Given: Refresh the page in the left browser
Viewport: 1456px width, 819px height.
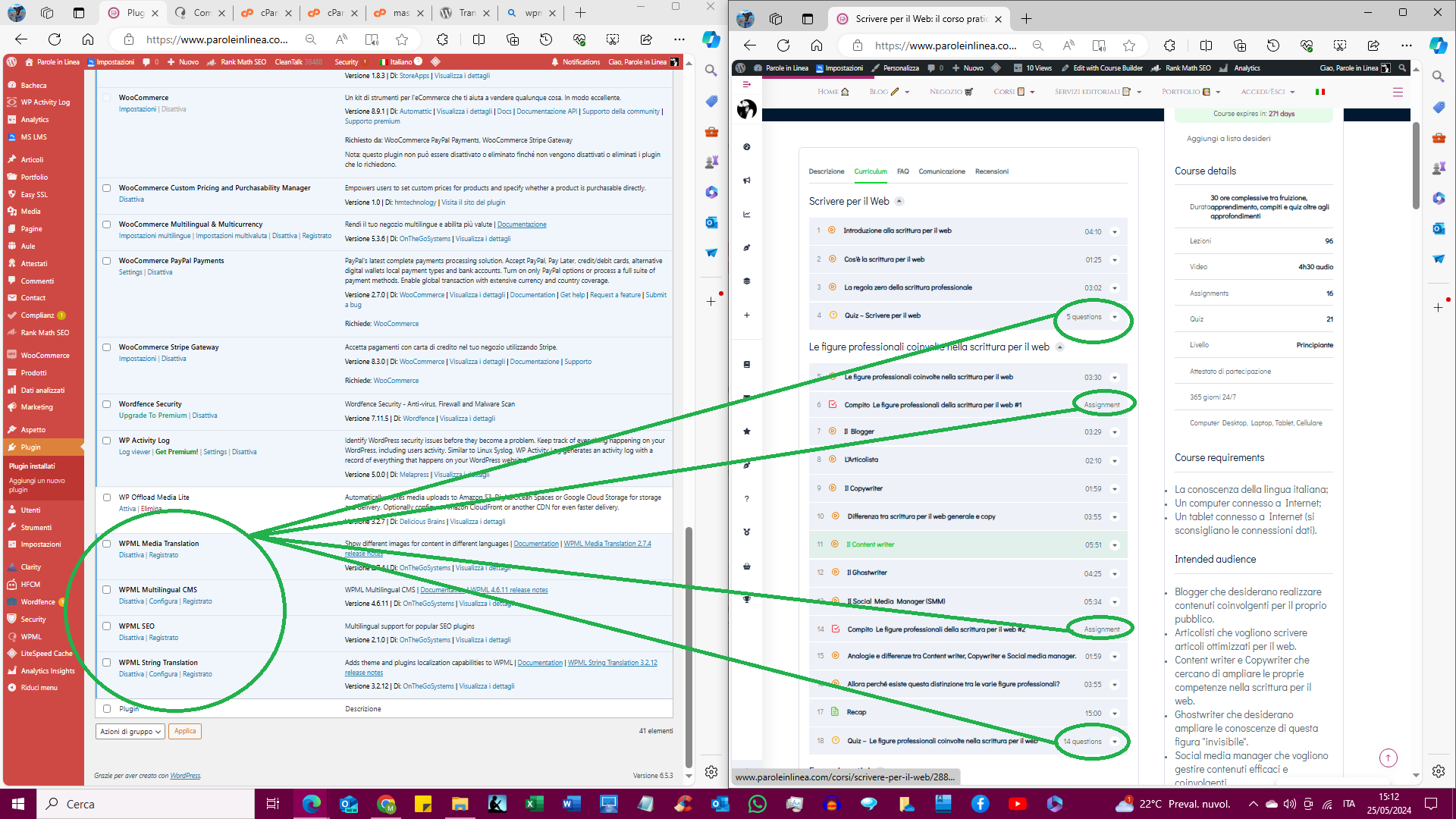Looking at the screenshot, I should (x=55, y=39).
